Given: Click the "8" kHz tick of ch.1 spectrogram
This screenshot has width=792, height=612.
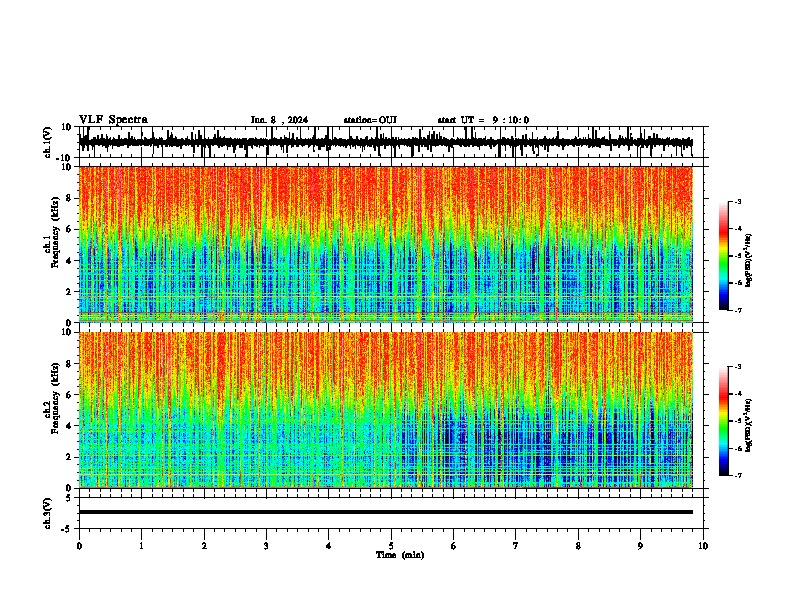Looking at the screenshot, I should (x=69, y=198).
